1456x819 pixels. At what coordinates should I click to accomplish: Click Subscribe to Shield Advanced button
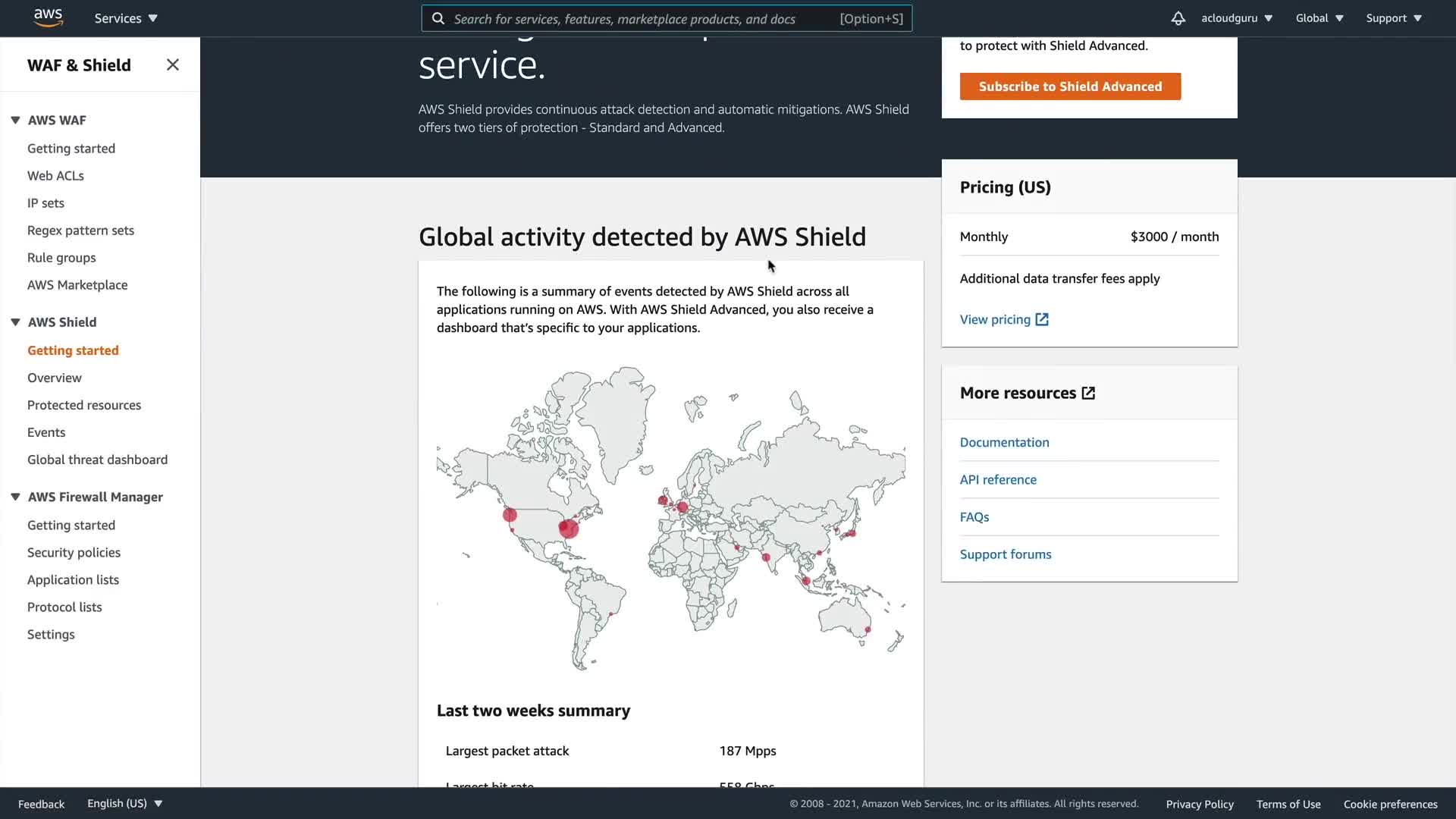pyautogui.click(x=1070, y=86)
